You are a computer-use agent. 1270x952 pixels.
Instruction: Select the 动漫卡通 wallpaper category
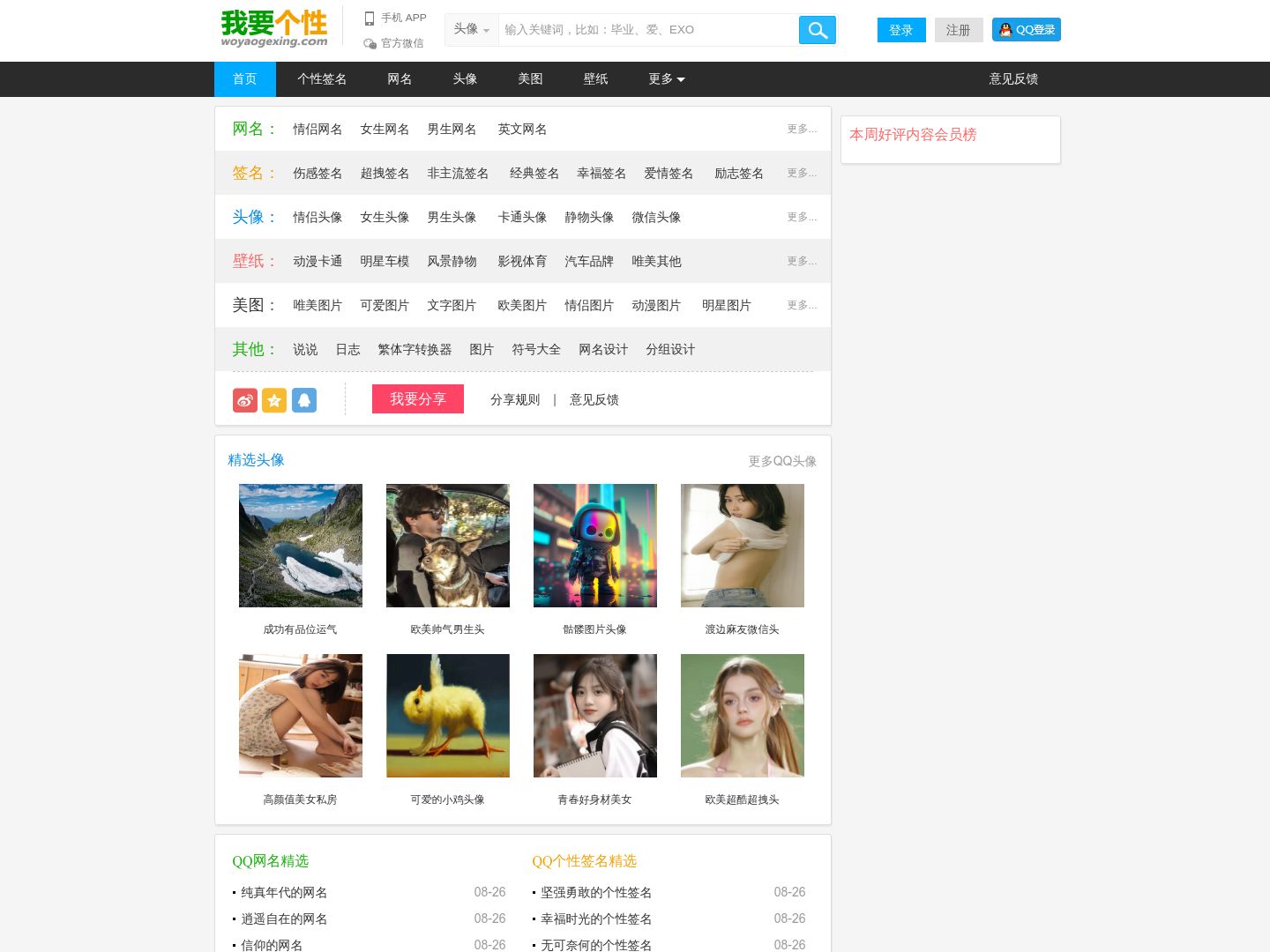(x=317, y=262)
